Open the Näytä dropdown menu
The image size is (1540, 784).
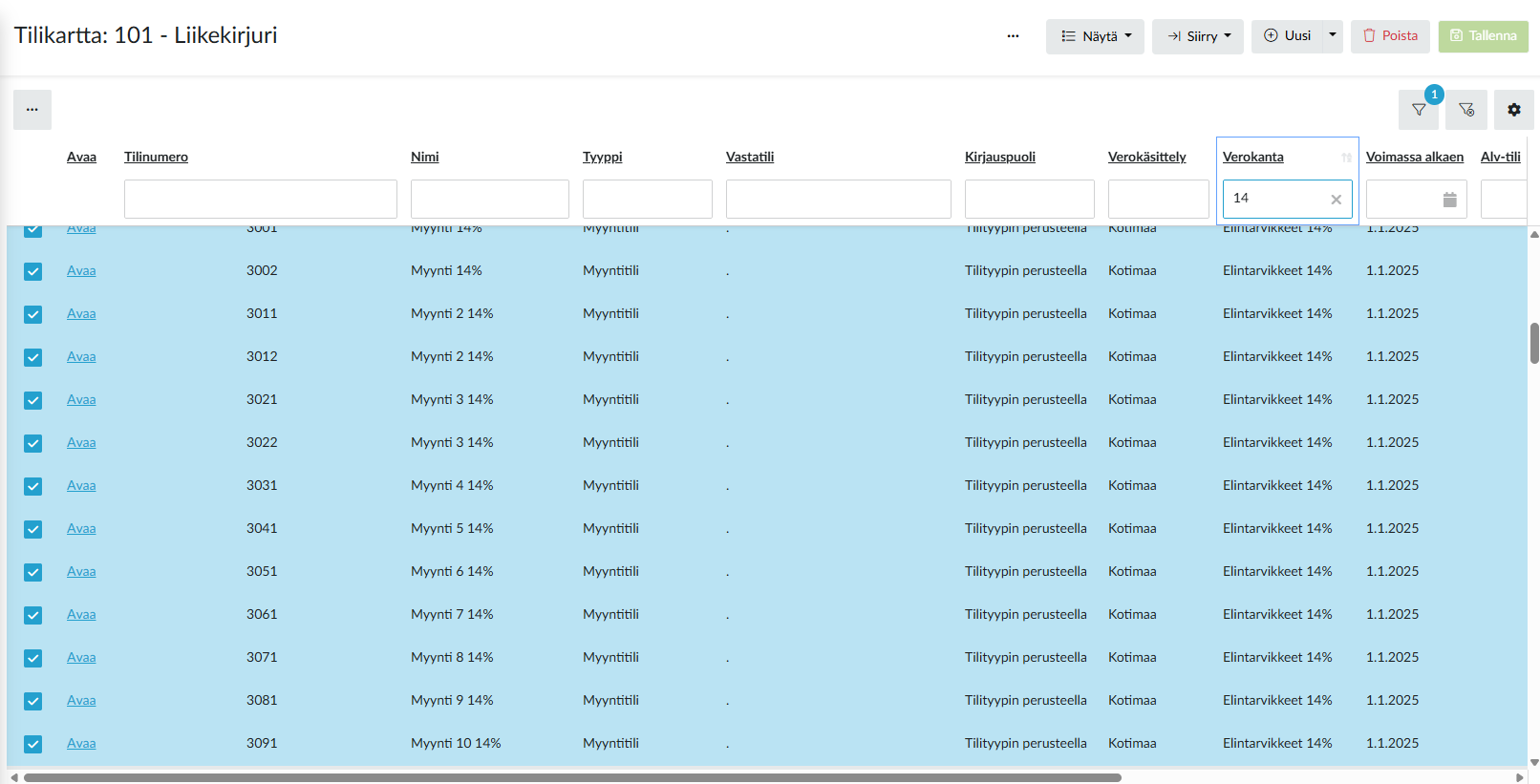1095,36
